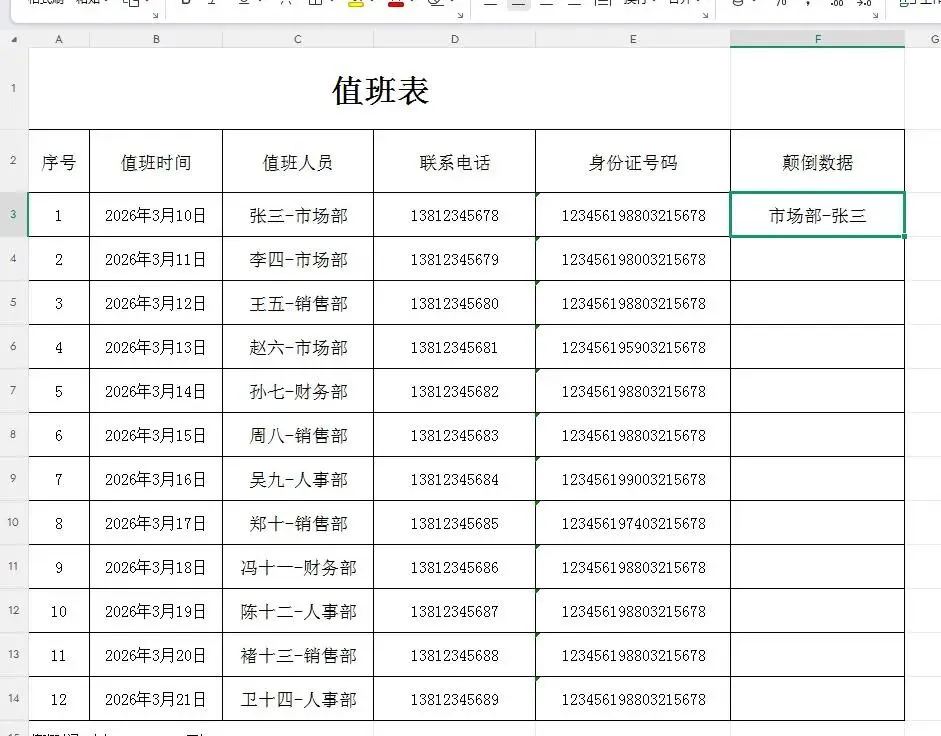Click cell 赵六-市场部
The width and height of the screenshot is (941, 736).
(x=298, y=347)
